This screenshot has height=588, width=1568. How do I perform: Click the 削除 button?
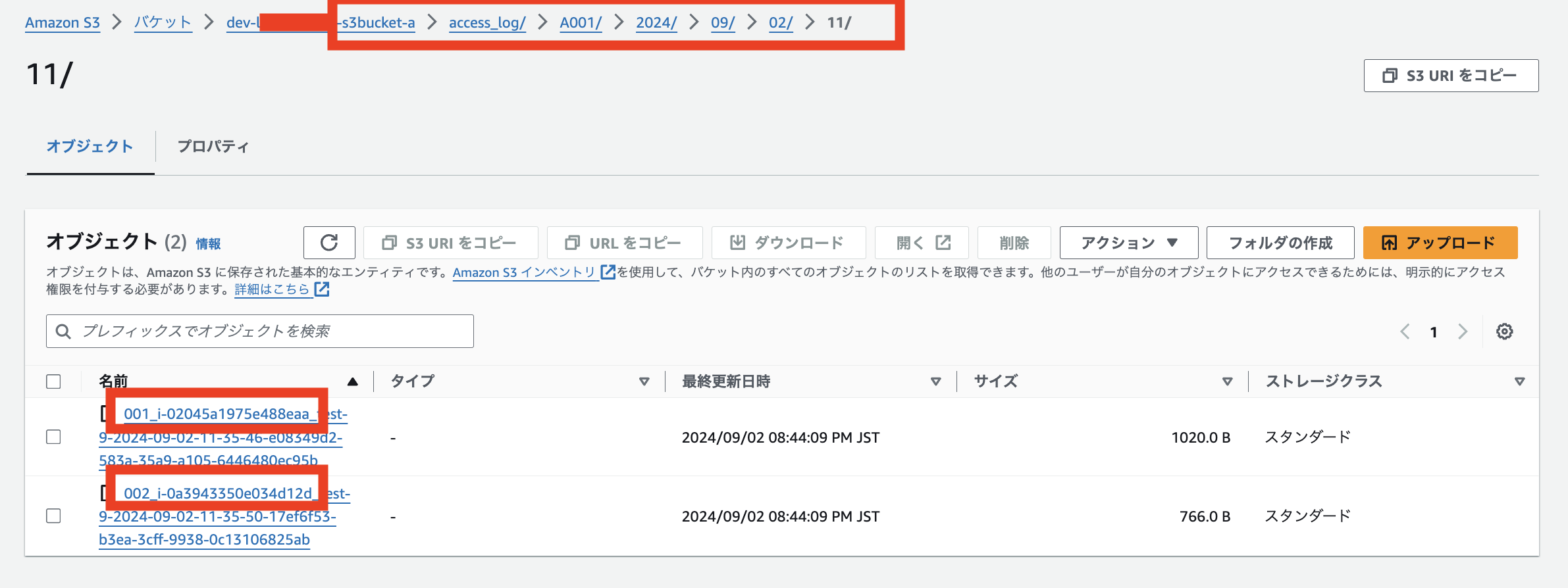(x=1014, y=243)
